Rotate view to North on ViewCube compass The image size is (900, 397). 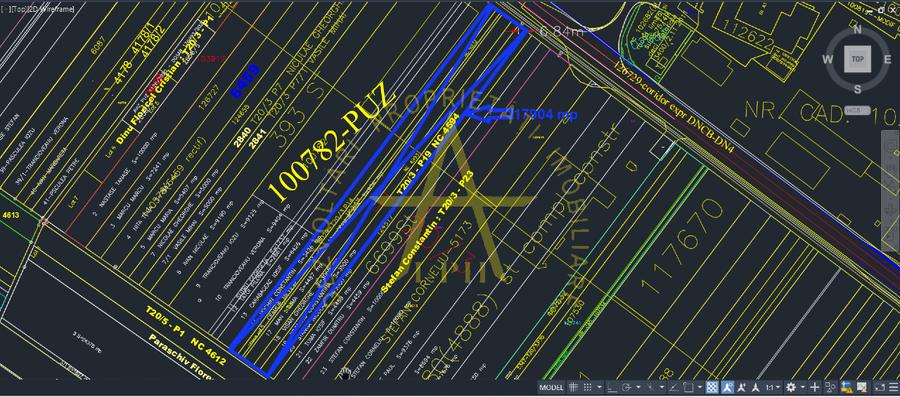pyautogui.click(x=858, y=30)
